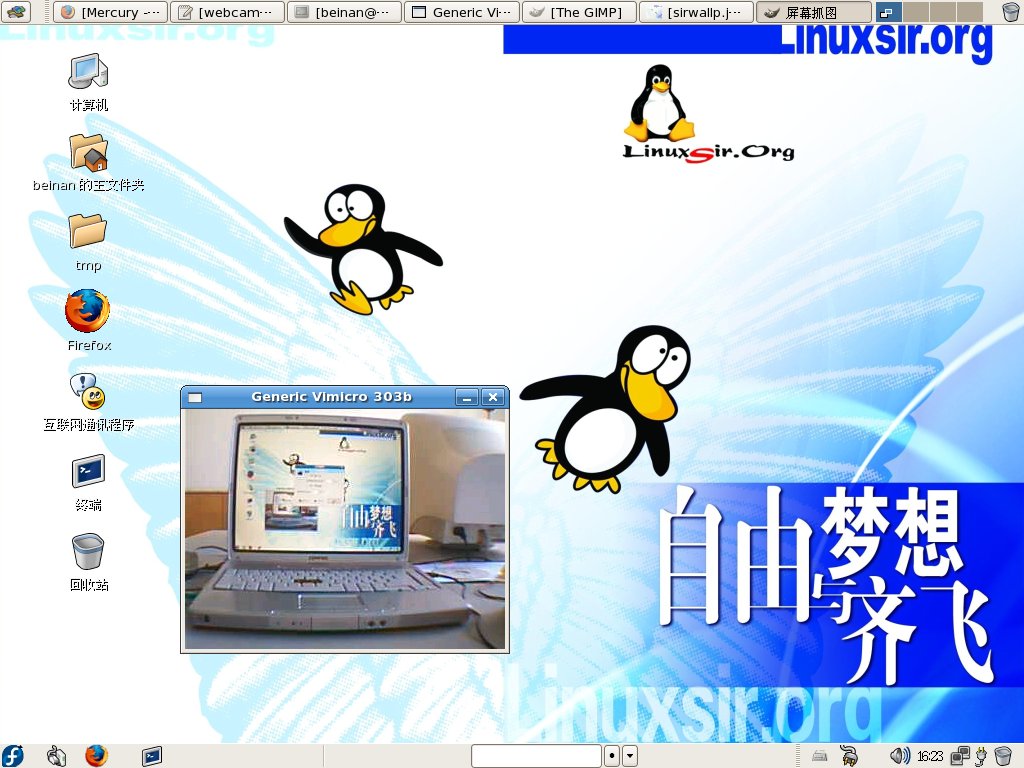Open the Fedora main menu on the bottom panel

tap(12, 756)
